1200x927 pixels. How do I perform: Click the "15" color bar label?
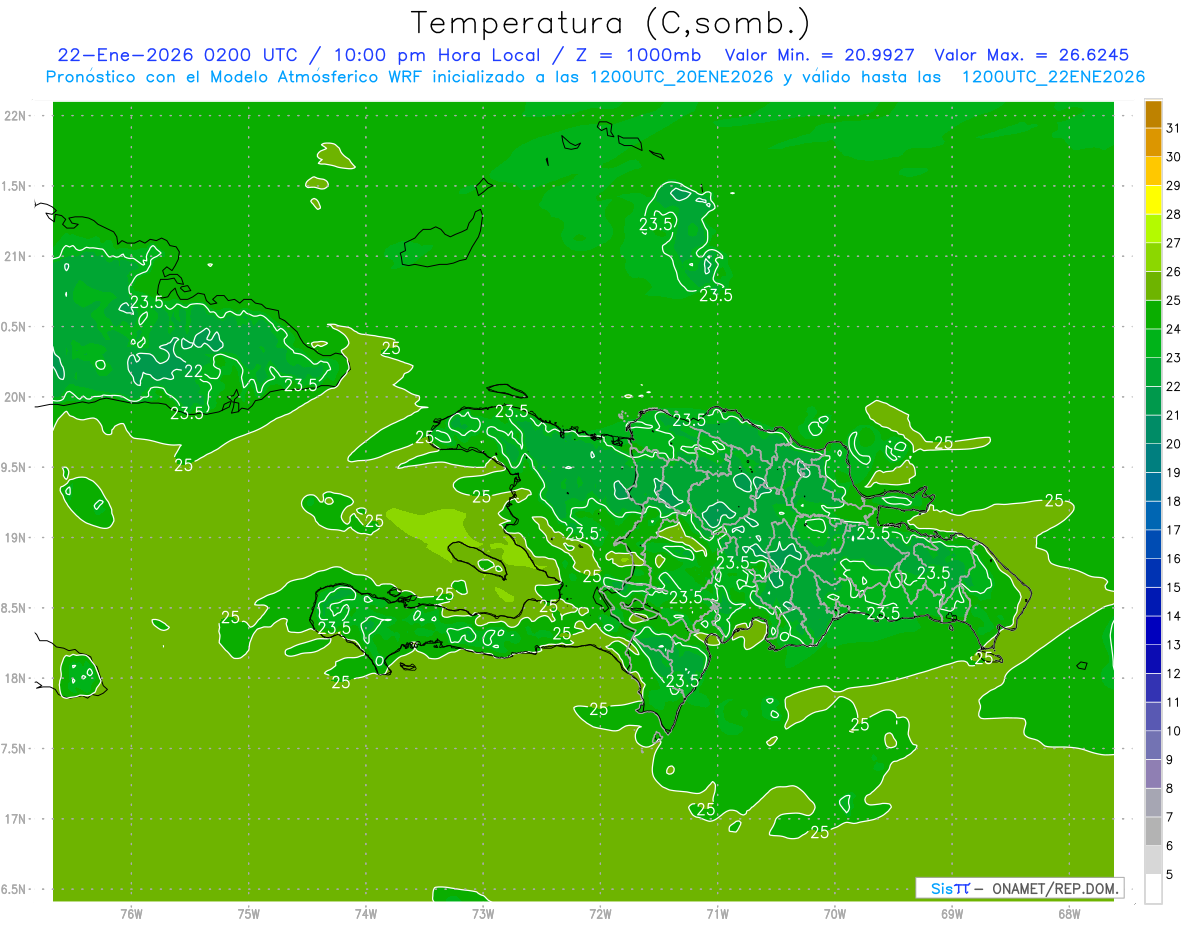pyautogui.click(x=1174, y=587)
